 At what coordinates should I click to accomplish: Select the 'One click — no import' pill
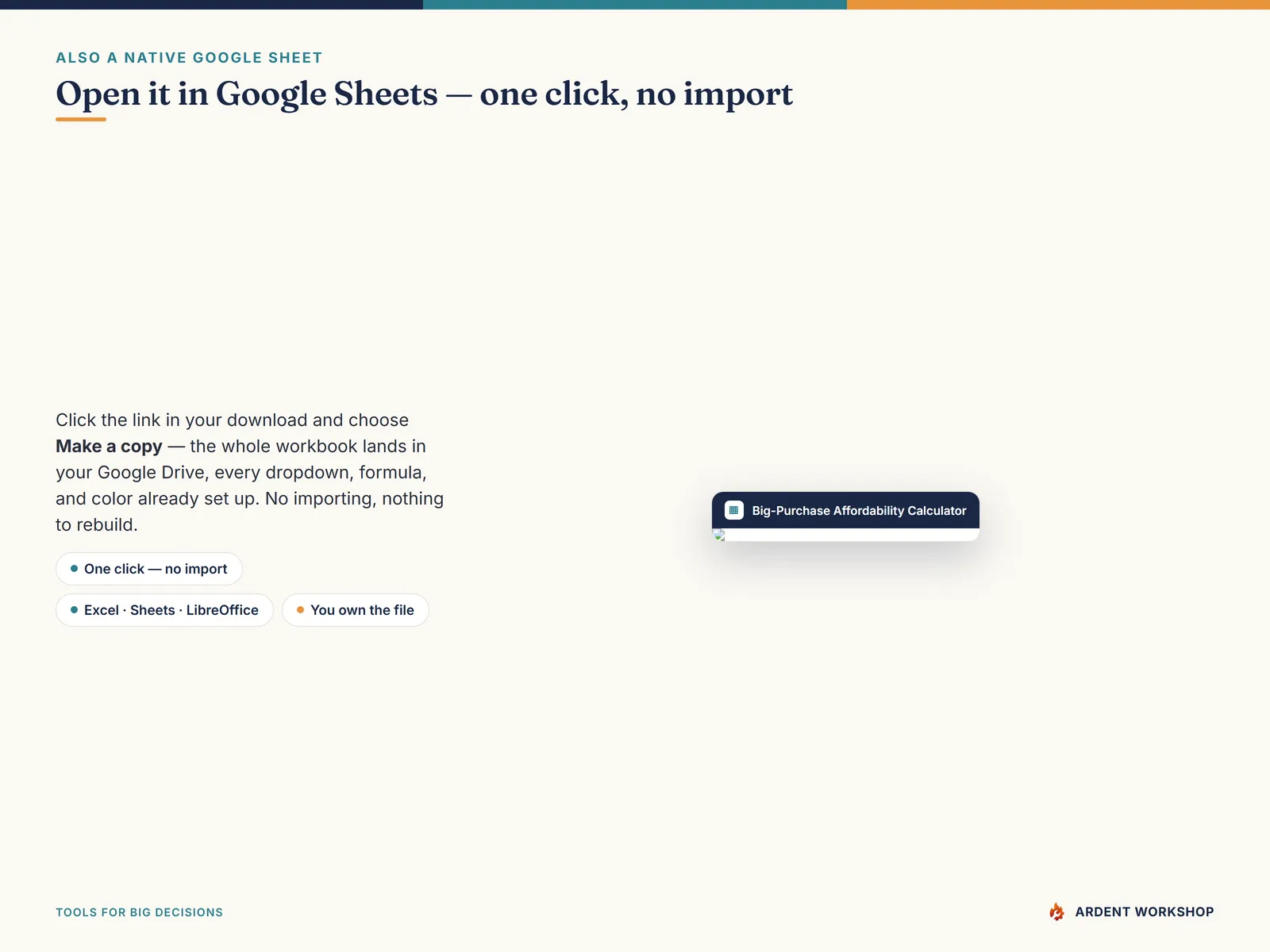coord(148,569)
